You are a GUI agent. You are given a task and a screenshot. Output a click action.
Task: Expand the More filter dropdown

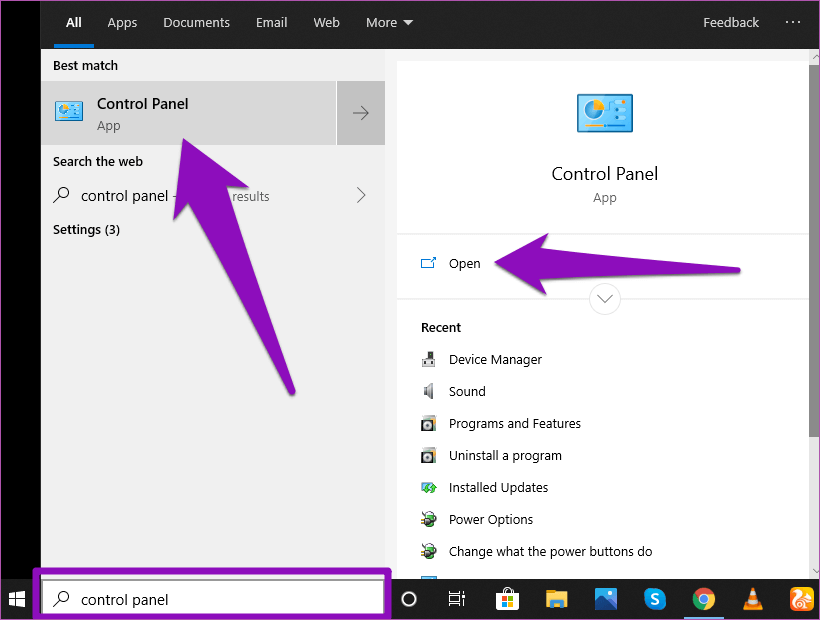coord(389,22)
